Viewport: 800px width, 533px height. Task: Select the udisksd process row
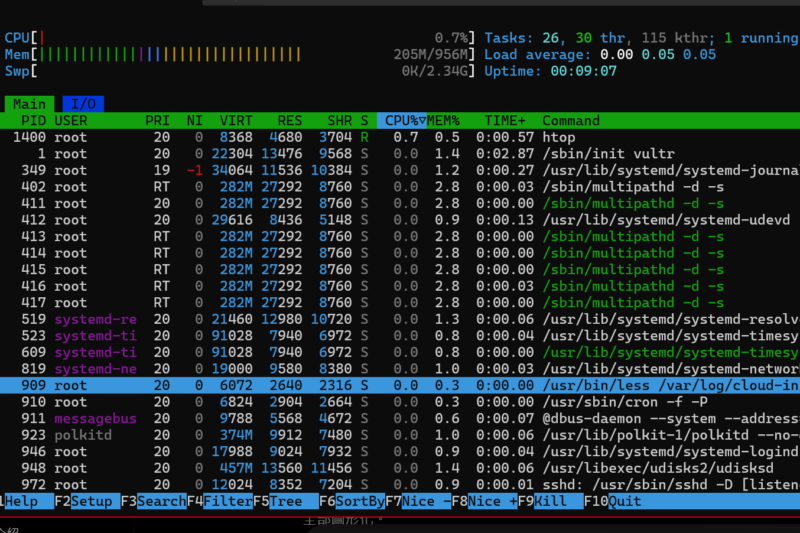click(400, 468)
